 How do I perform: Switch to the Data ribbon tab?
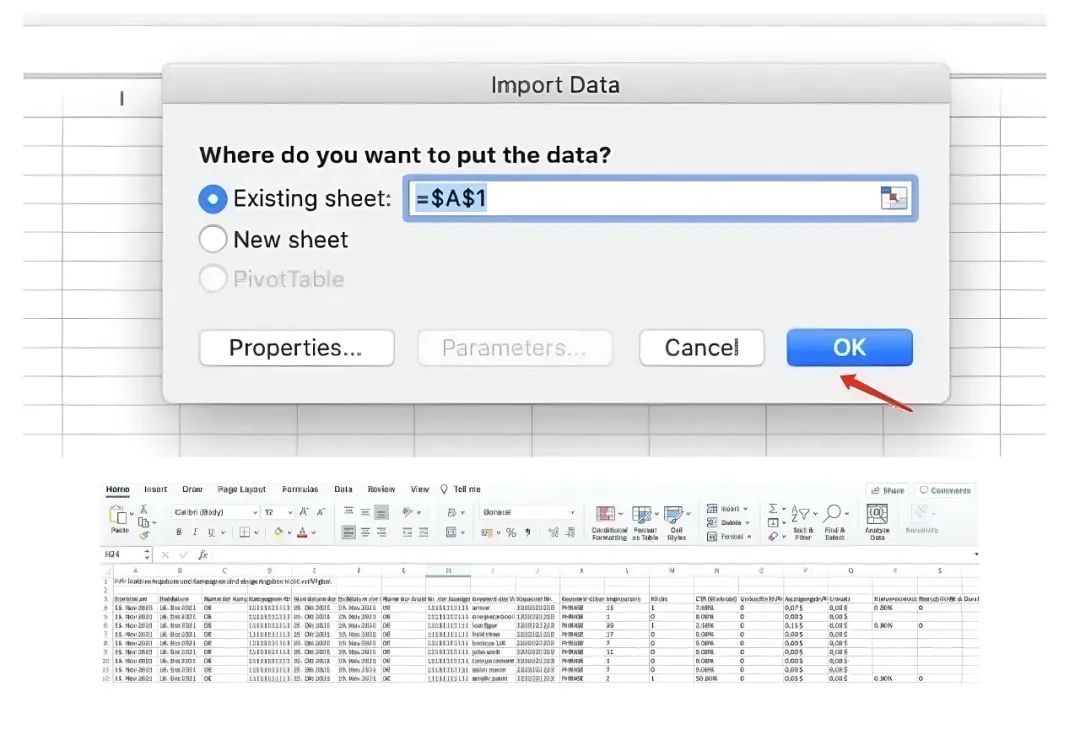[343, 490]
